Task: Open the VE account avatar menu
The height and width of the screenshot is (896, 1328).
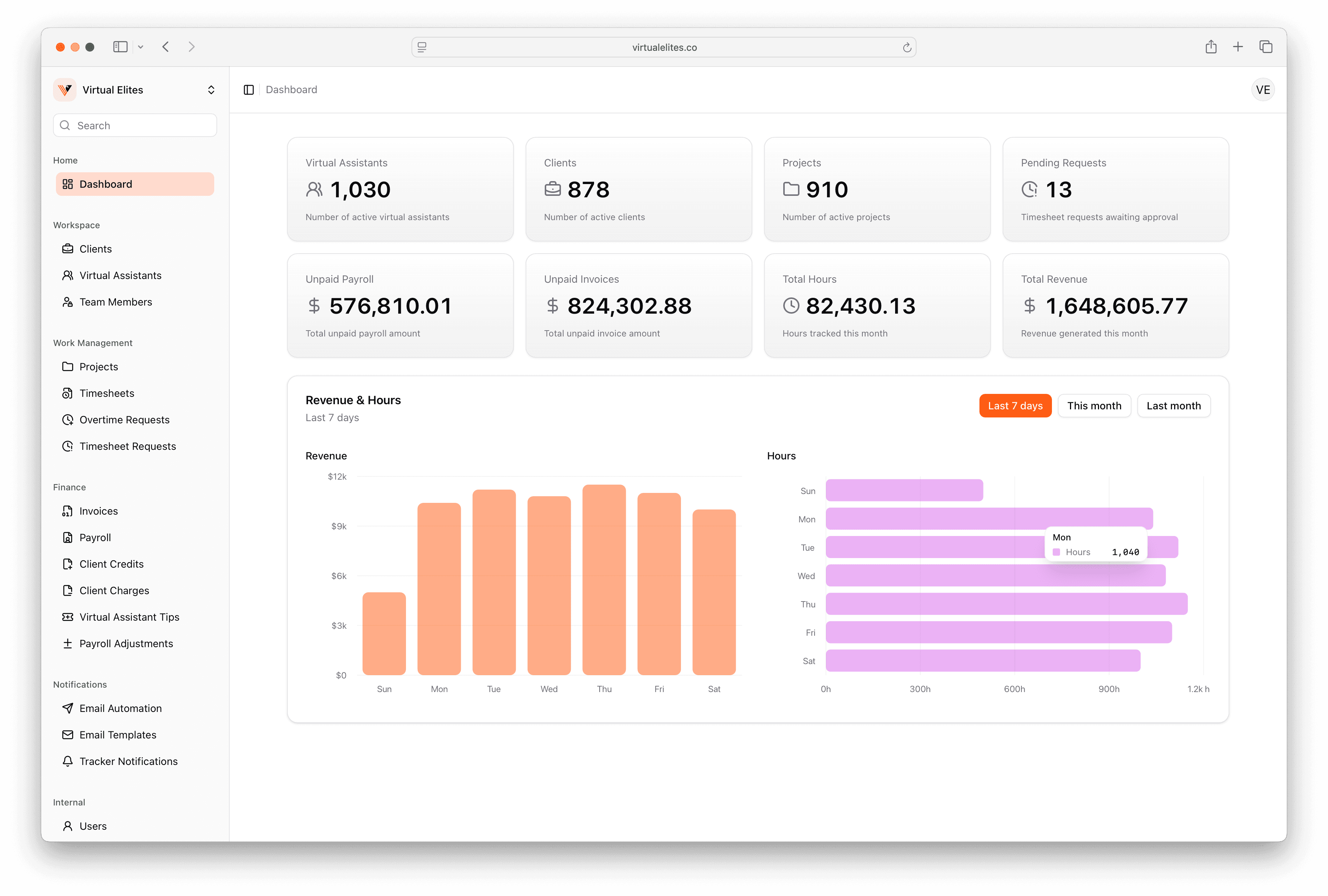Action: tap(1263, 90)
